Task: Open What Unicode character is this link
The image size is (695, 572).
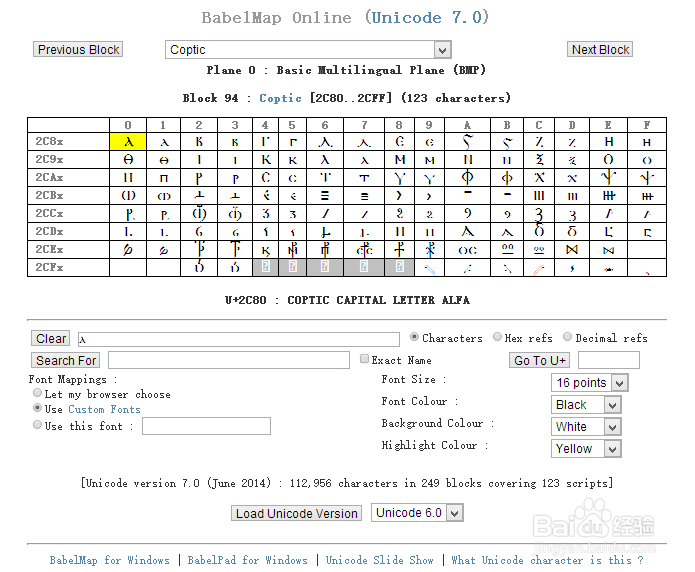Action: (x=547, y=560)
